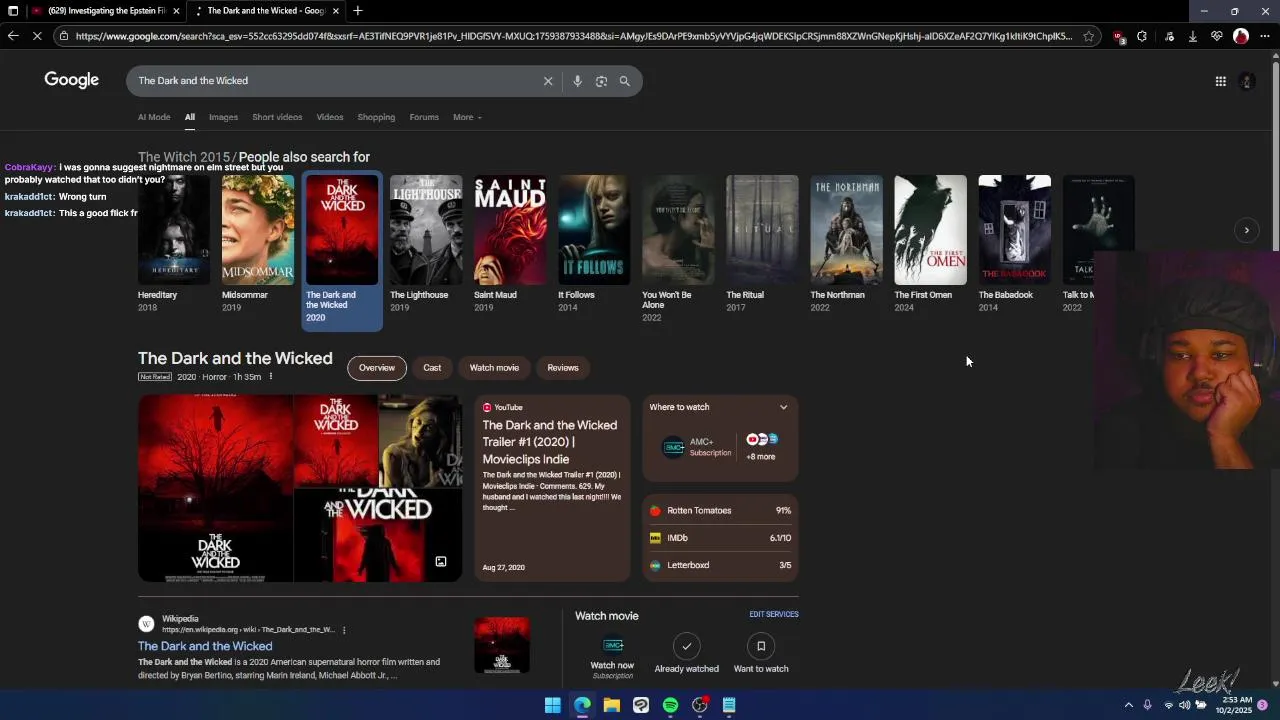The image size is (1280, 720).
Task: Go back with the browser back arrow
Action: [12, 36]
